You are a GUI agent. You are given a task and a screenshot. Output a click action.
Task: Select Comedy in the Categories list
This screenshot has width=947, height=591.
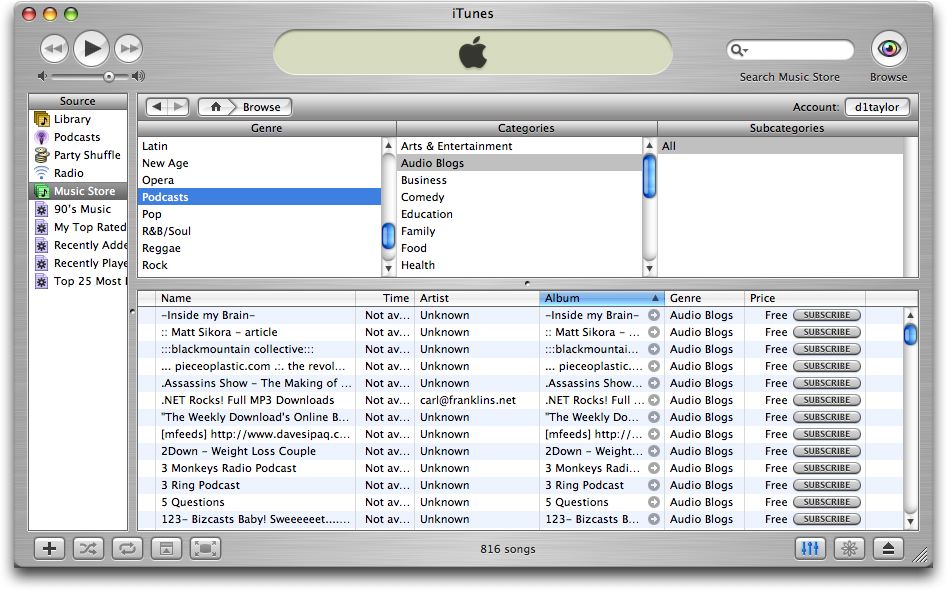pyautogui.click(x=422, y=197)
